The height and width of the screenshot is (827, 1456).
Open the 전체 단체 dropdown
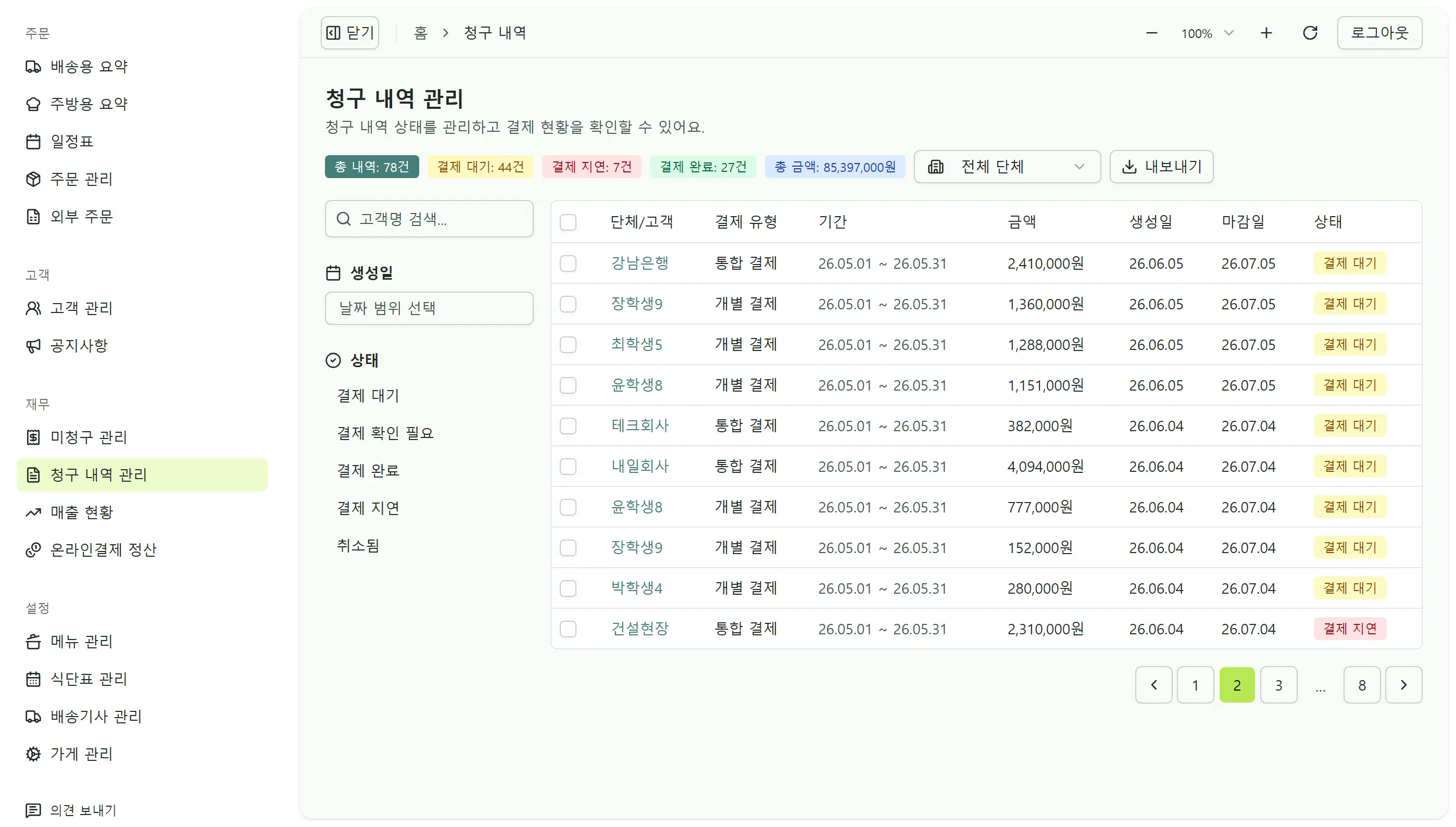tap(1008, 167)
